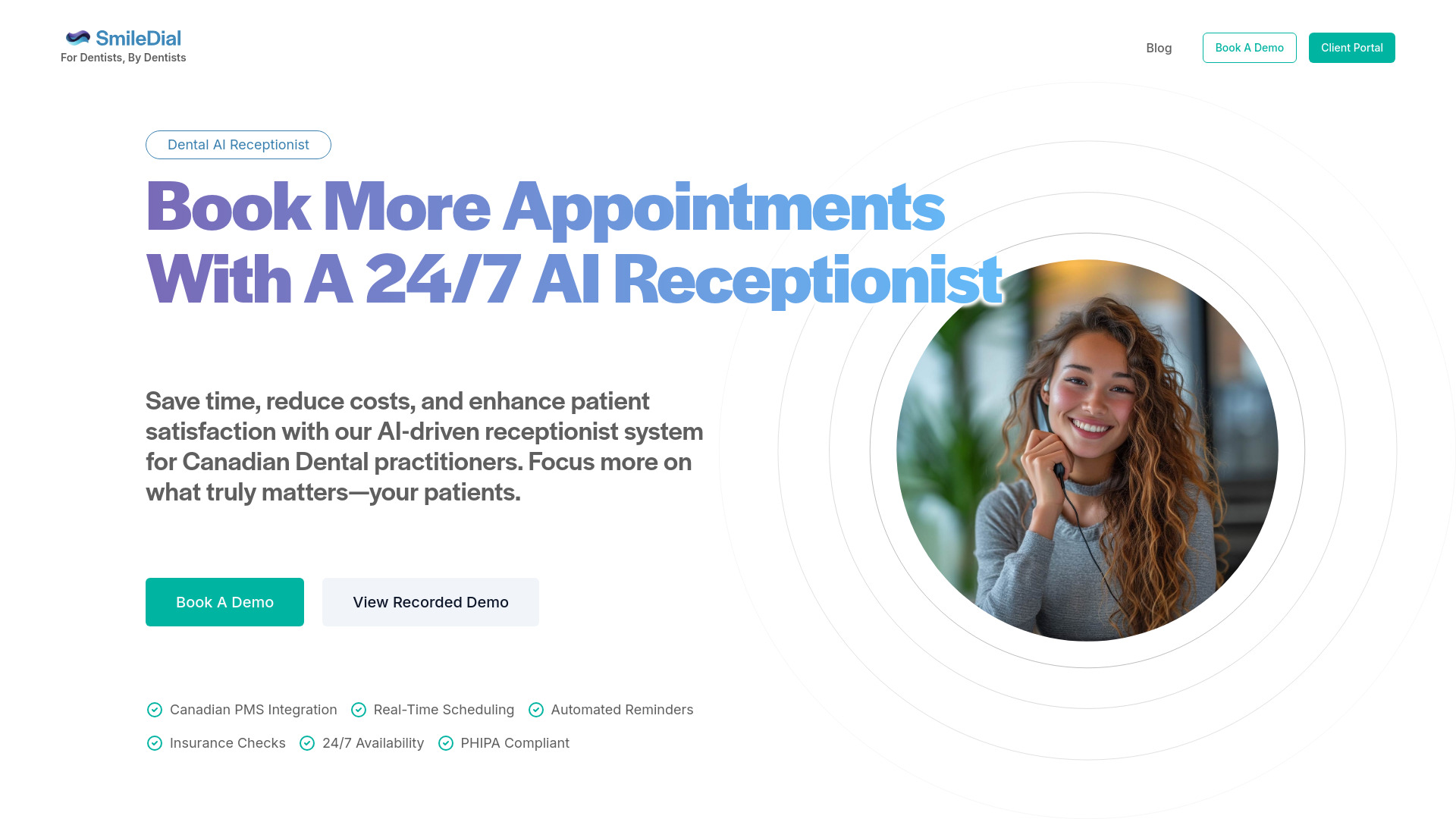This screenshot has width=1456, height=819.
Task: Click the Insurance Checks checkmark icon
Action: coord(154,742)
